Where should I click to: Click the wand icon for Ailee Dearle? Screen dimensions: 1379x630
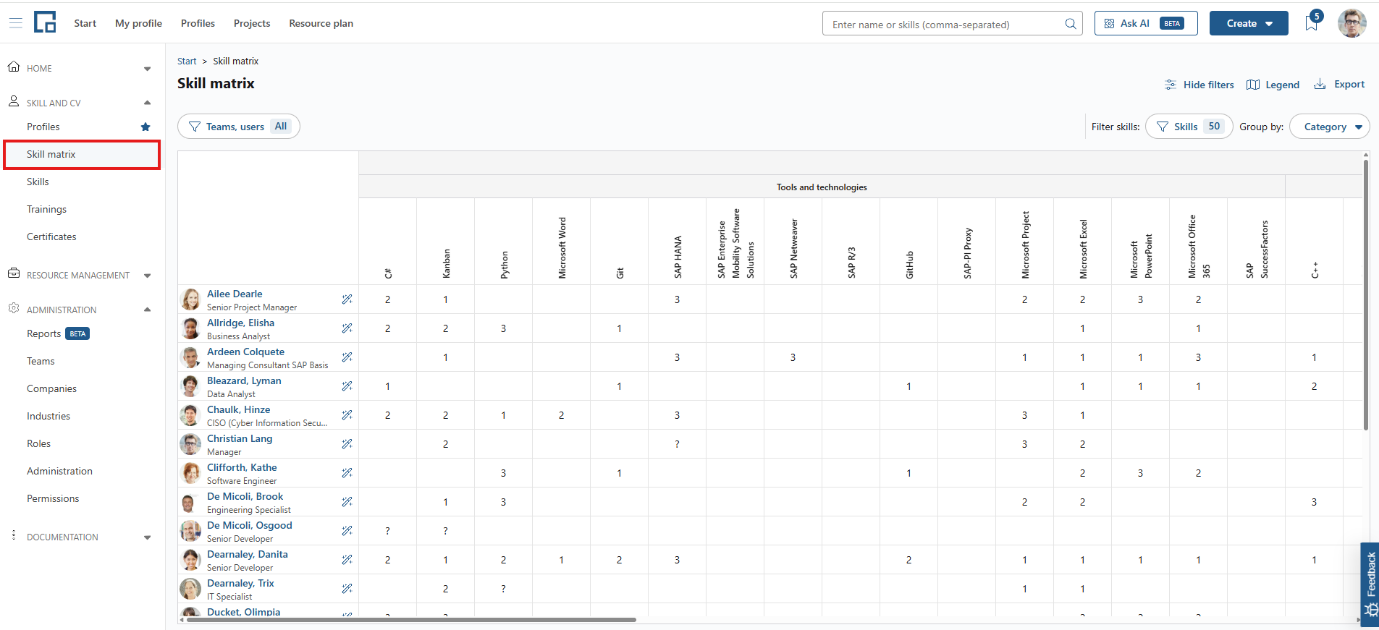(x=347, y=299)
